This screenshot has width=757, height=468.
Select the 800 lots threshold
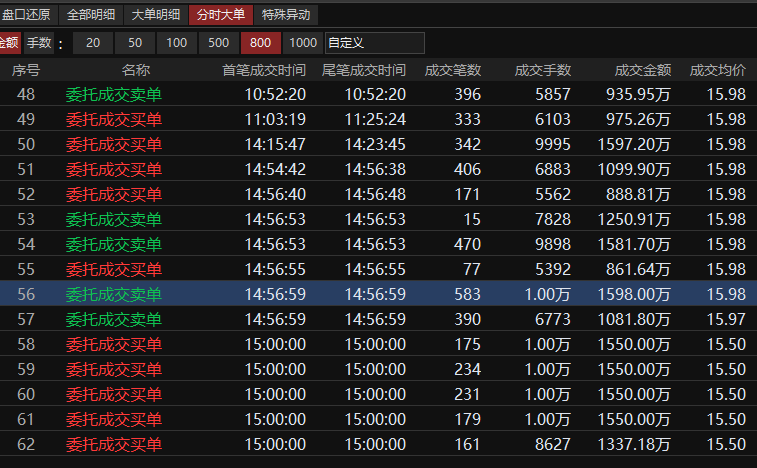pyautogui.click(x=261, y=43)
